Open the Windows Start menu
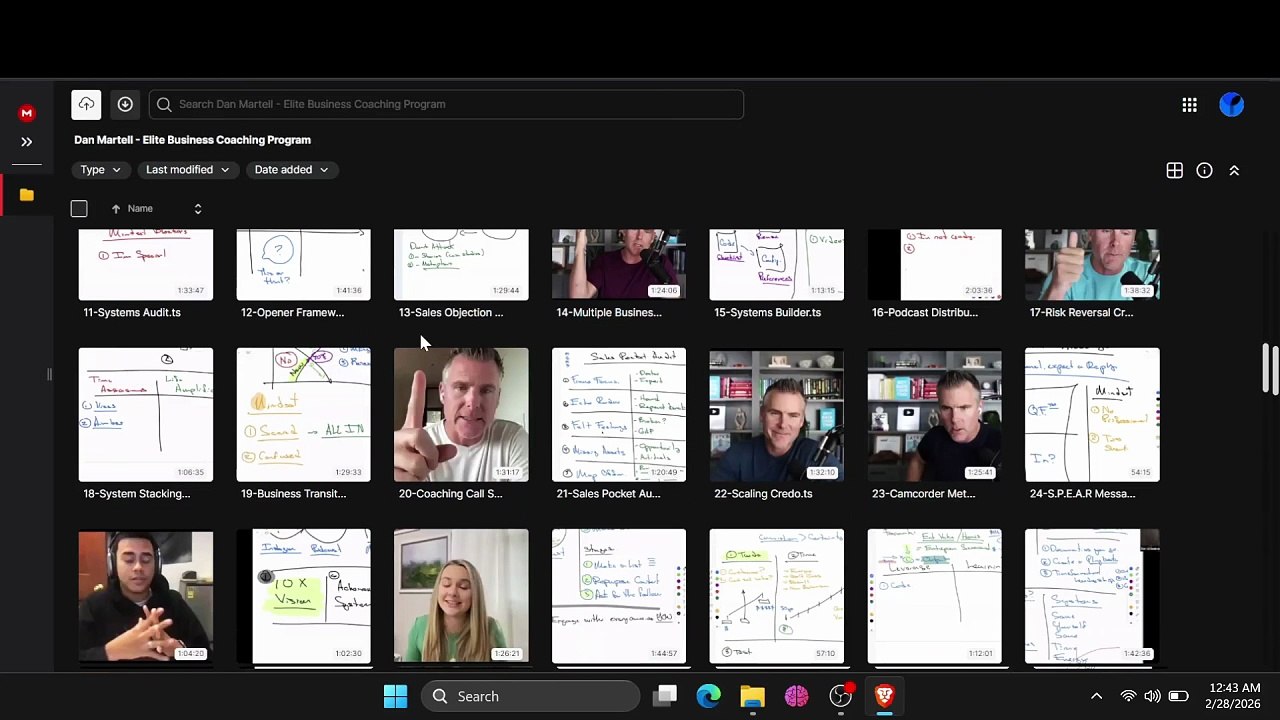Viewport: 1280px width, 720px height. pyautogui.click(x=396, y=696)
